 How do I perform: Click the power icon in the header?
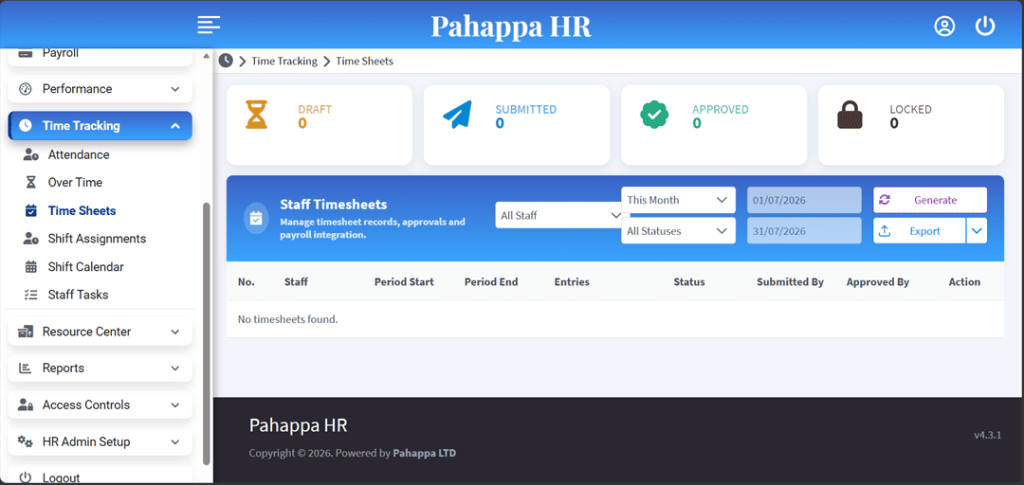(985, 26)
